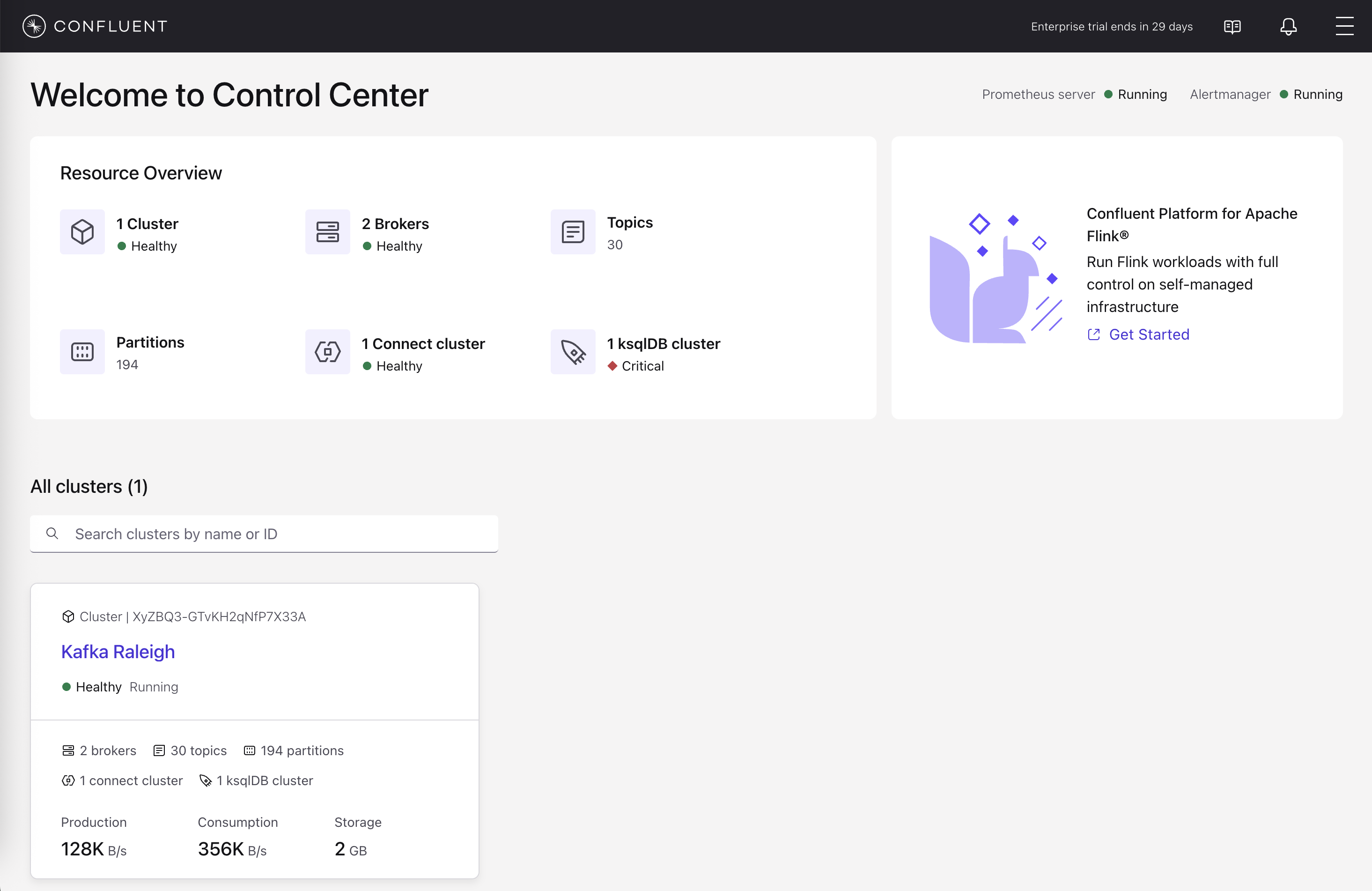Click the Confluent logo icon
The height and width of the screenshot is (891, 1372).
click(34, 26)
